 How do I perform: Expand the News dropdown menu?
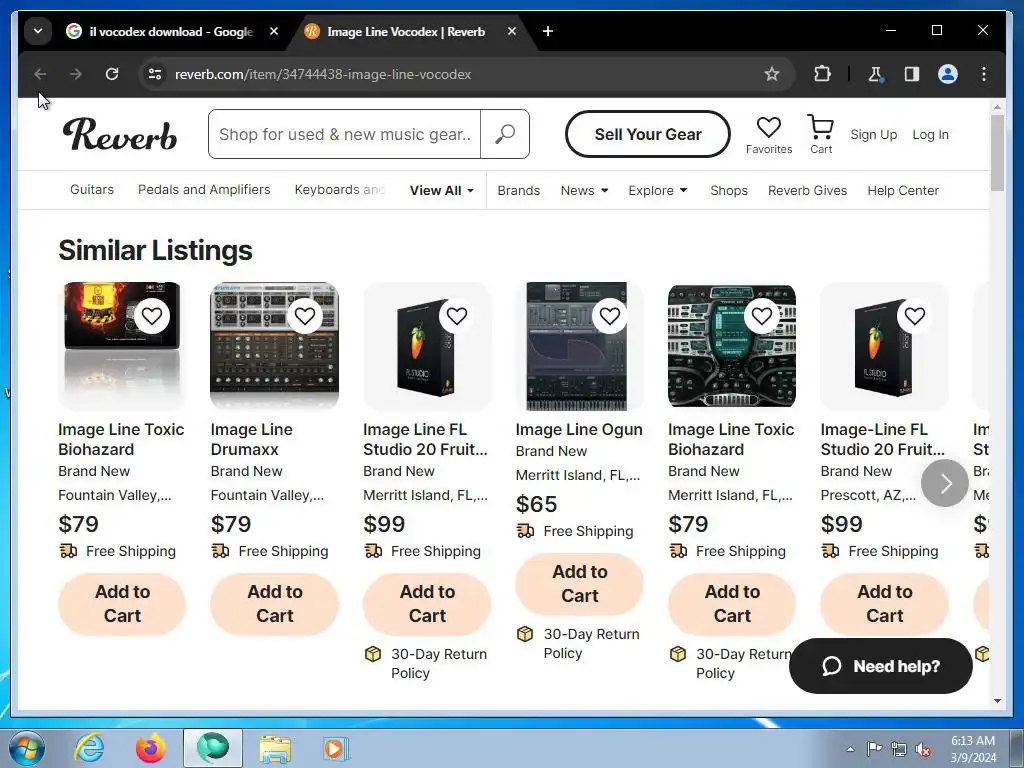click(x=584, y=191)
